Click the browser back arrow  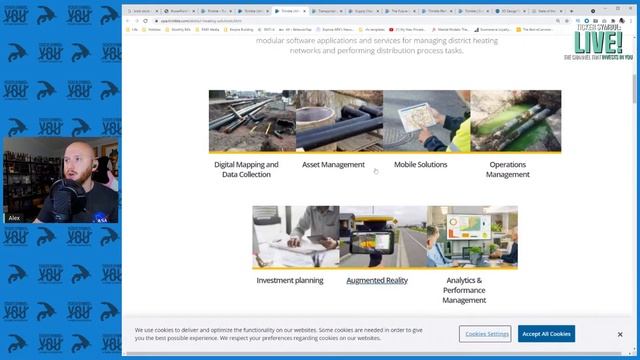pyautogui.click(x=128, y=21)
